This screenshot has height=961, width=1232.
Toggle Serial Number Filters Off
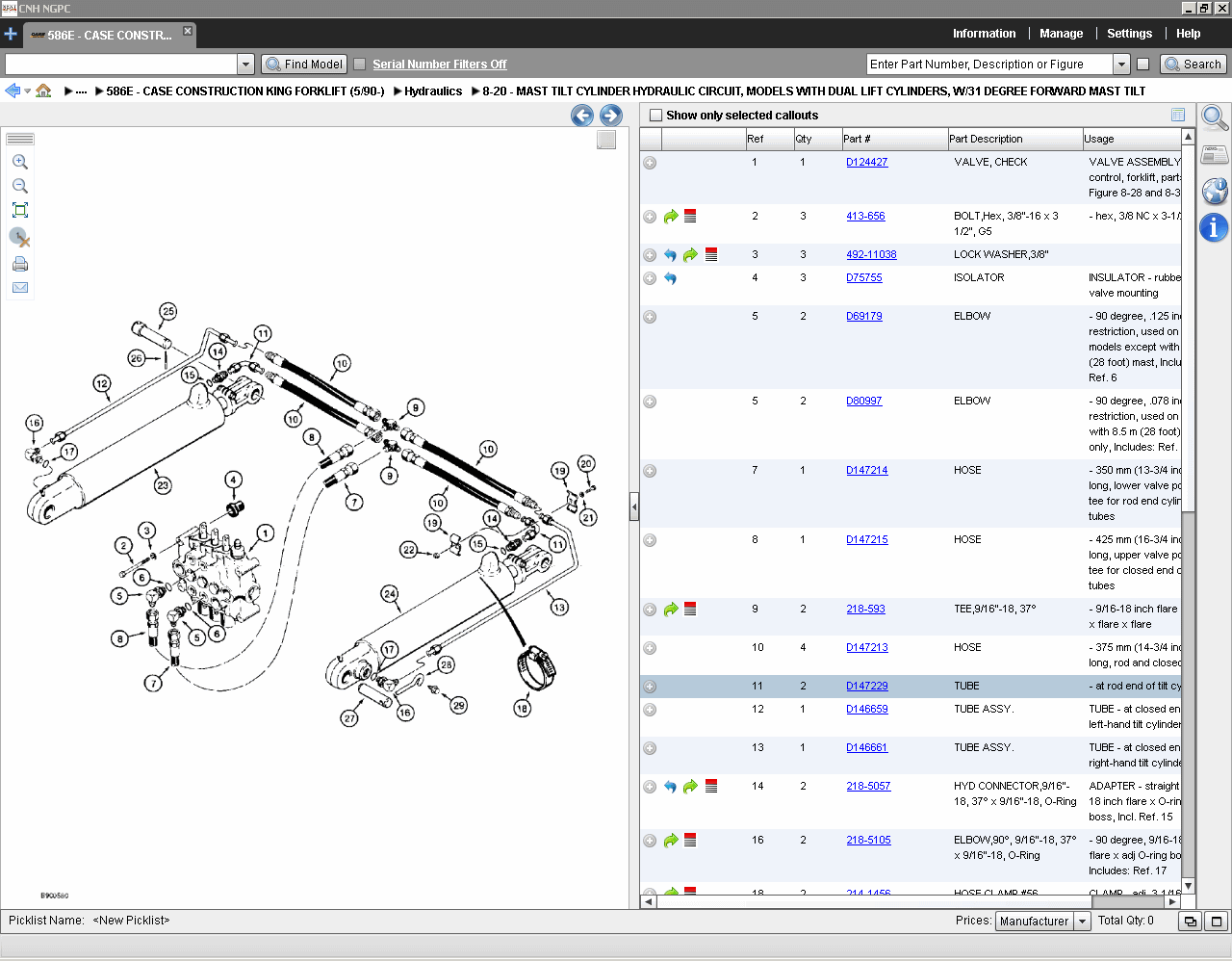360,64
